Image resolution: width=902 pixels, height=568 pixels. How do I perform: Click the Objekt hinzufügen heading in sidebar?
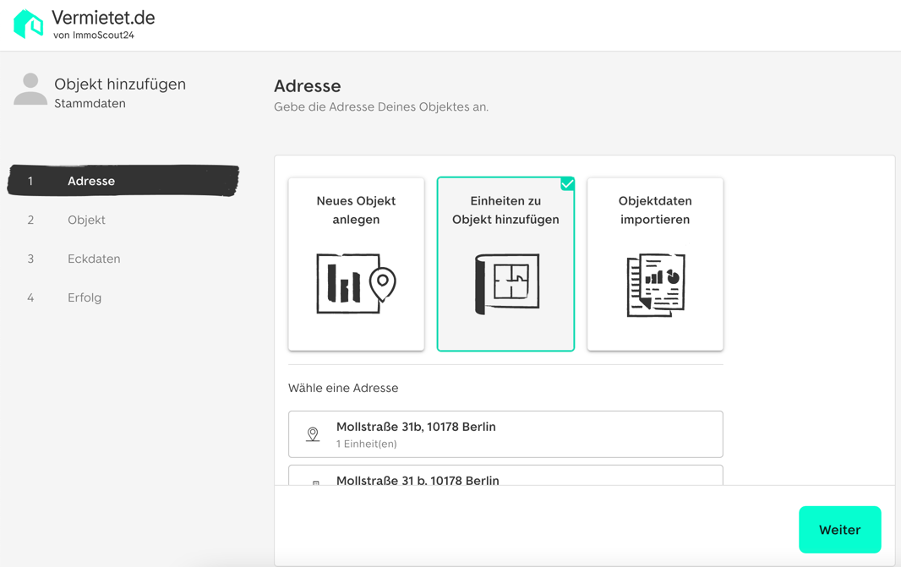coord(120,84)
